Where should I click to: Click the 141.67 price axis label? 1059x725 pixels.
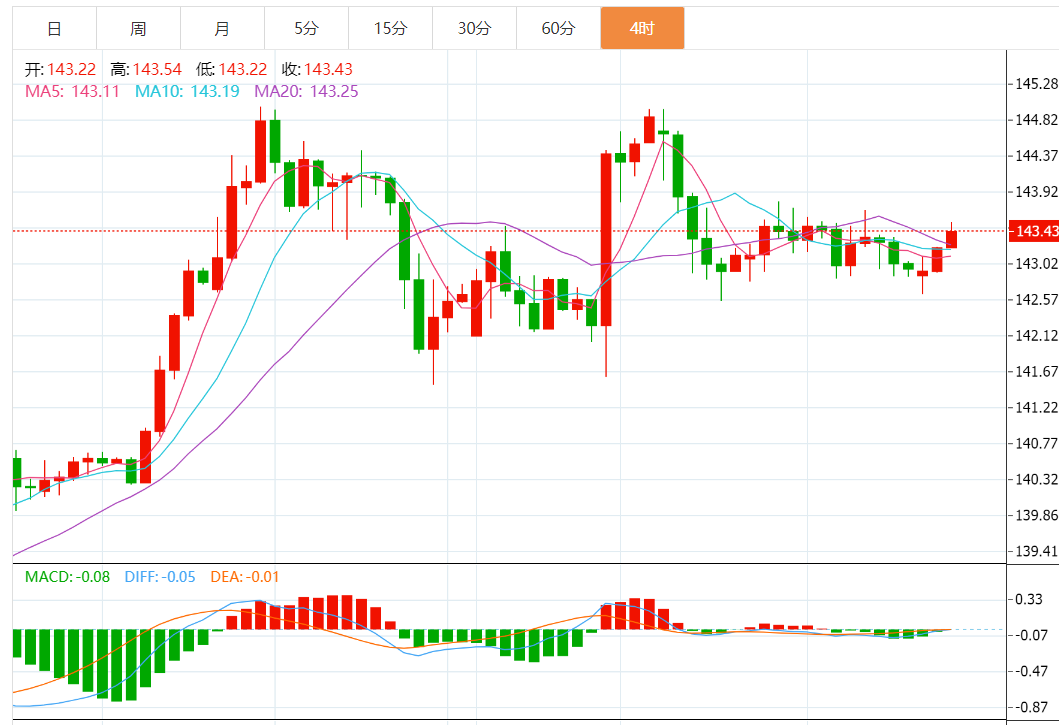1036,371
